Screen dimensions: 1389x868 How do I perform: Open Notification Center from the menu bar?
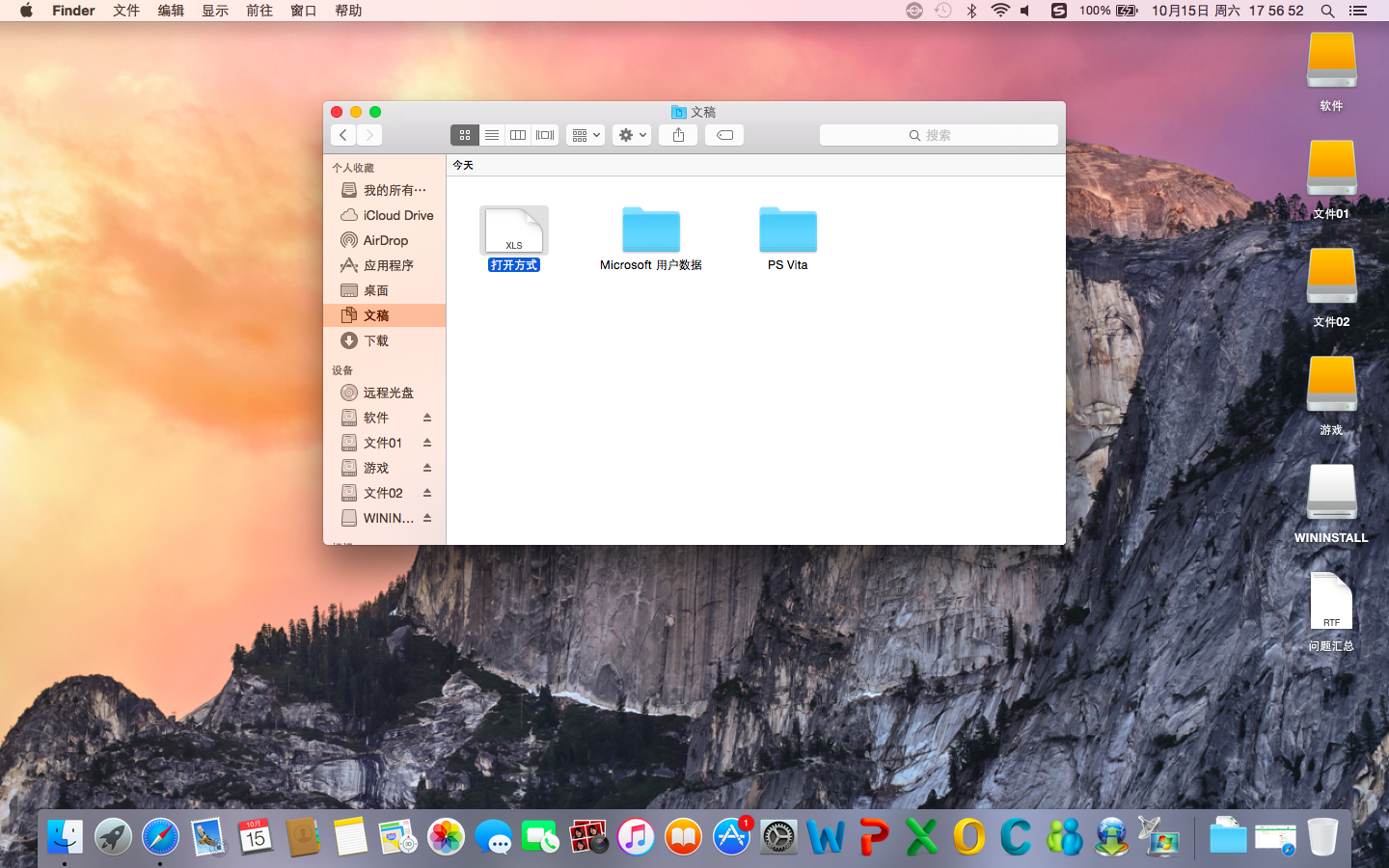pos(1358,11)
